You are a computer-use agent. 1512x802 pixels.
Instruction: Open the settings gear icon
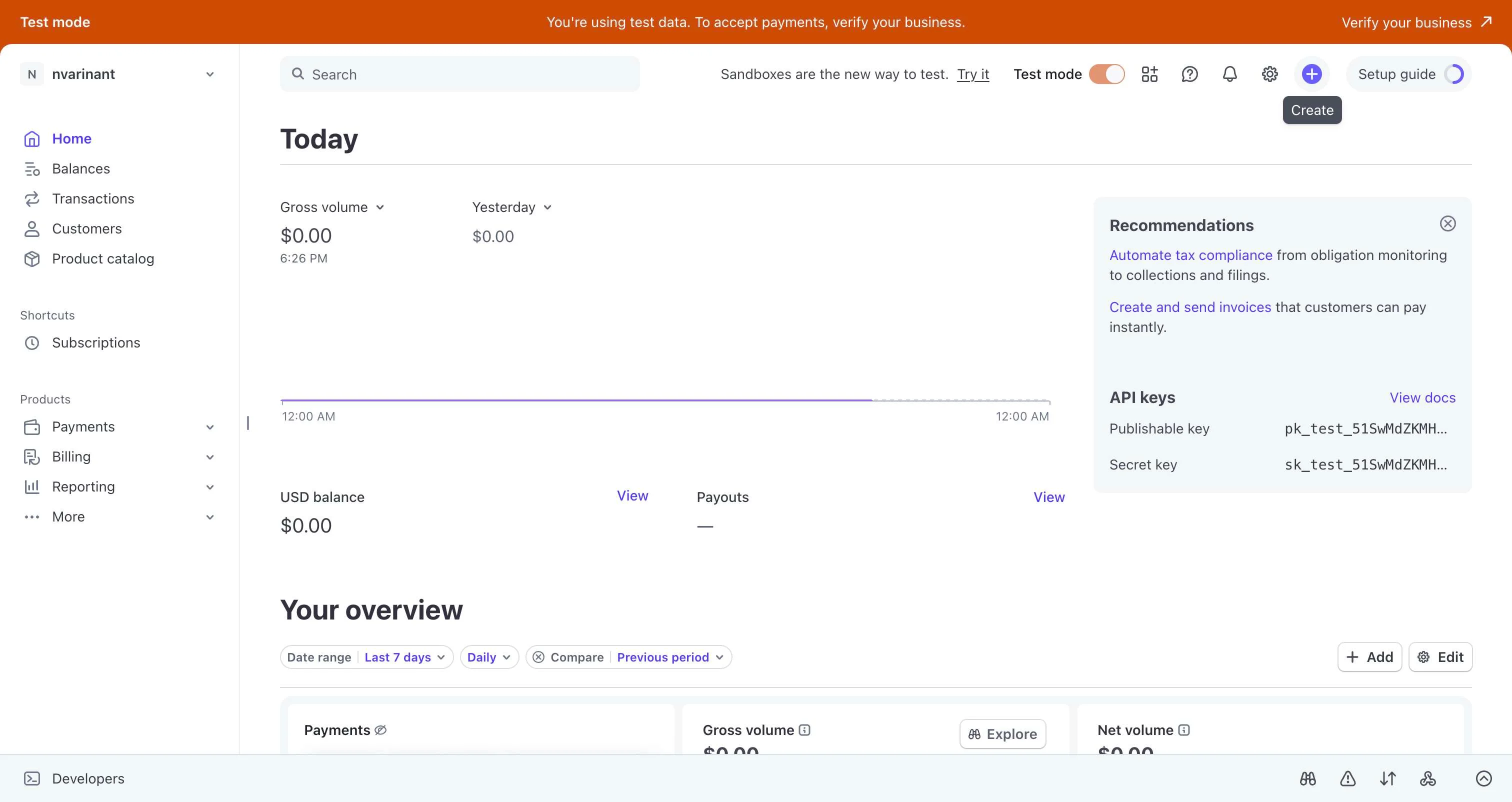[x=1269, y=74]
